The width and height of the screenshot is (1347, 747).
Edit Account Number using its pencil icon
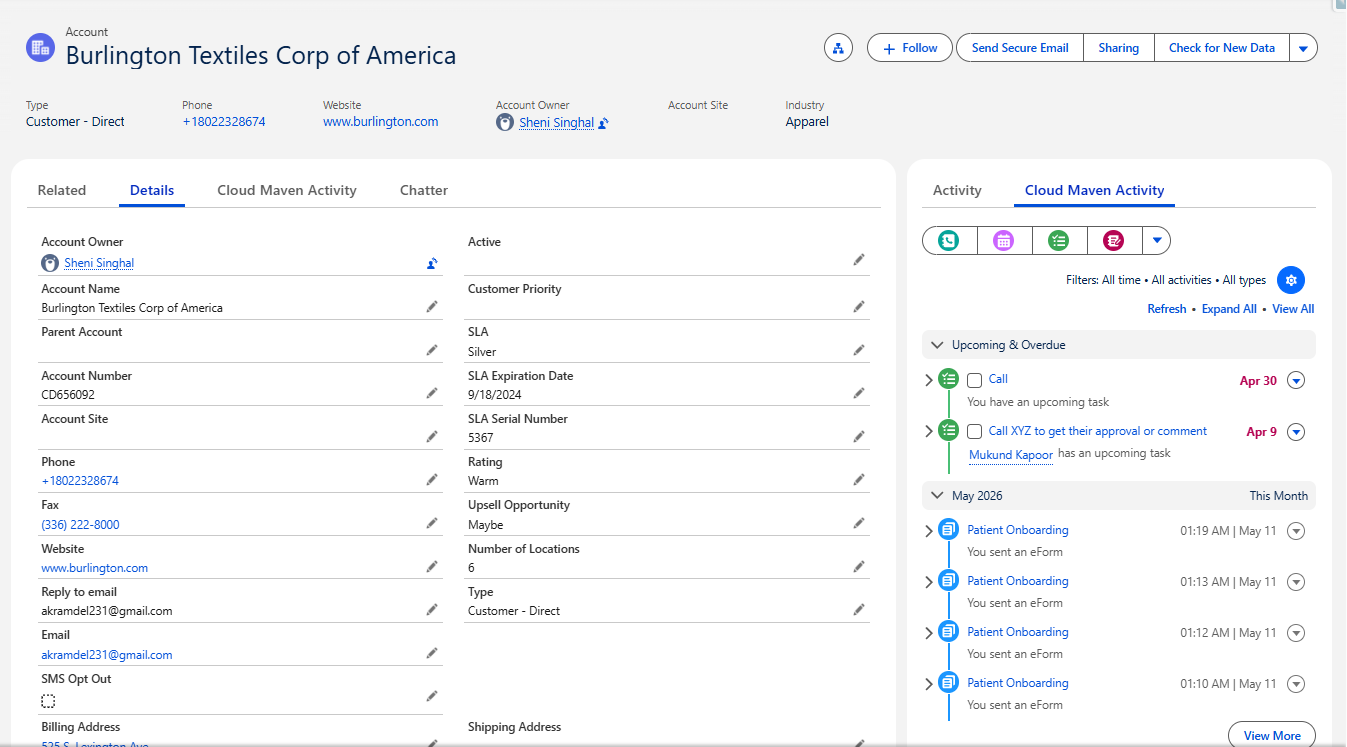432,394
